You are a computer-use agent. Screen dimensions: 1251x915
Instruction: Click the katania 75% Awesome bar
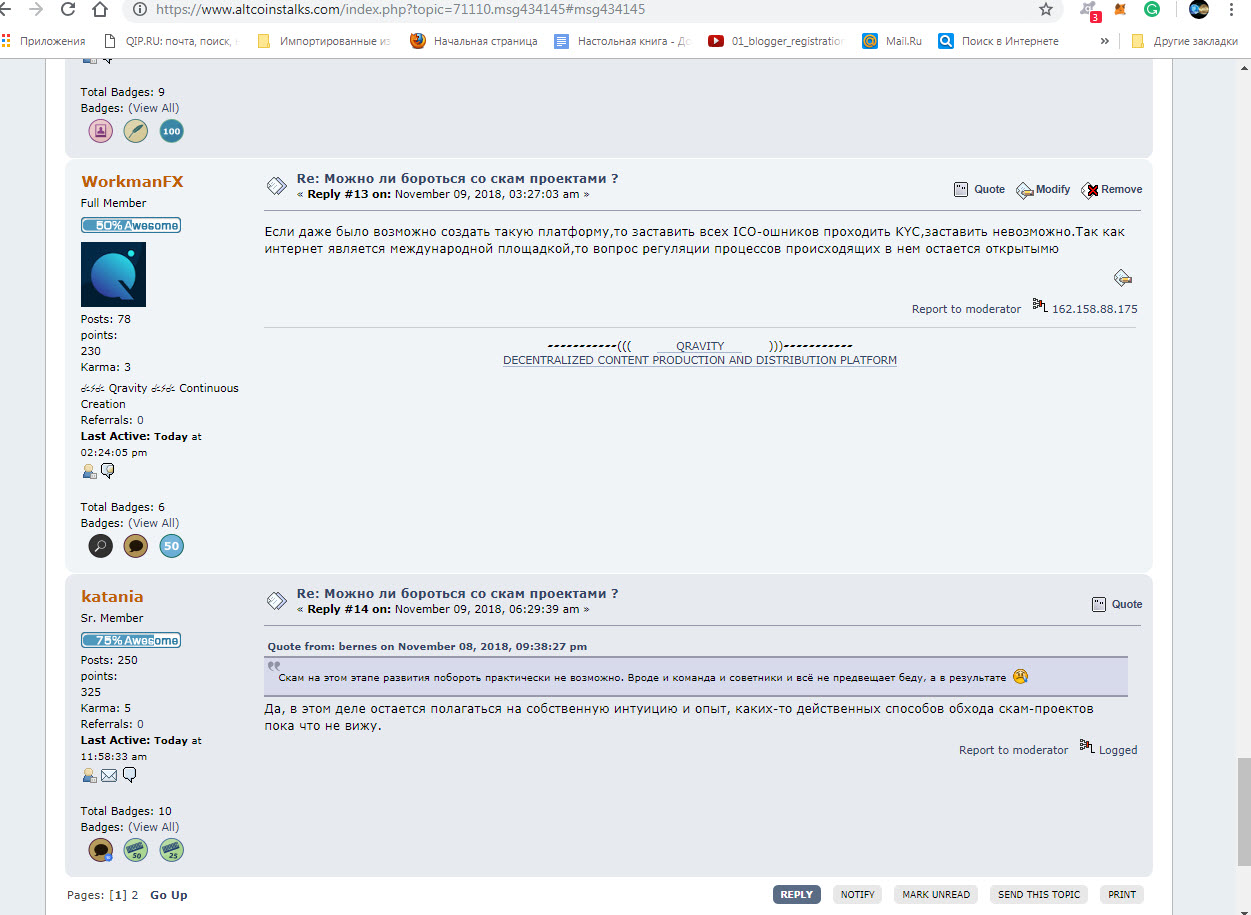tap(131, 640)
